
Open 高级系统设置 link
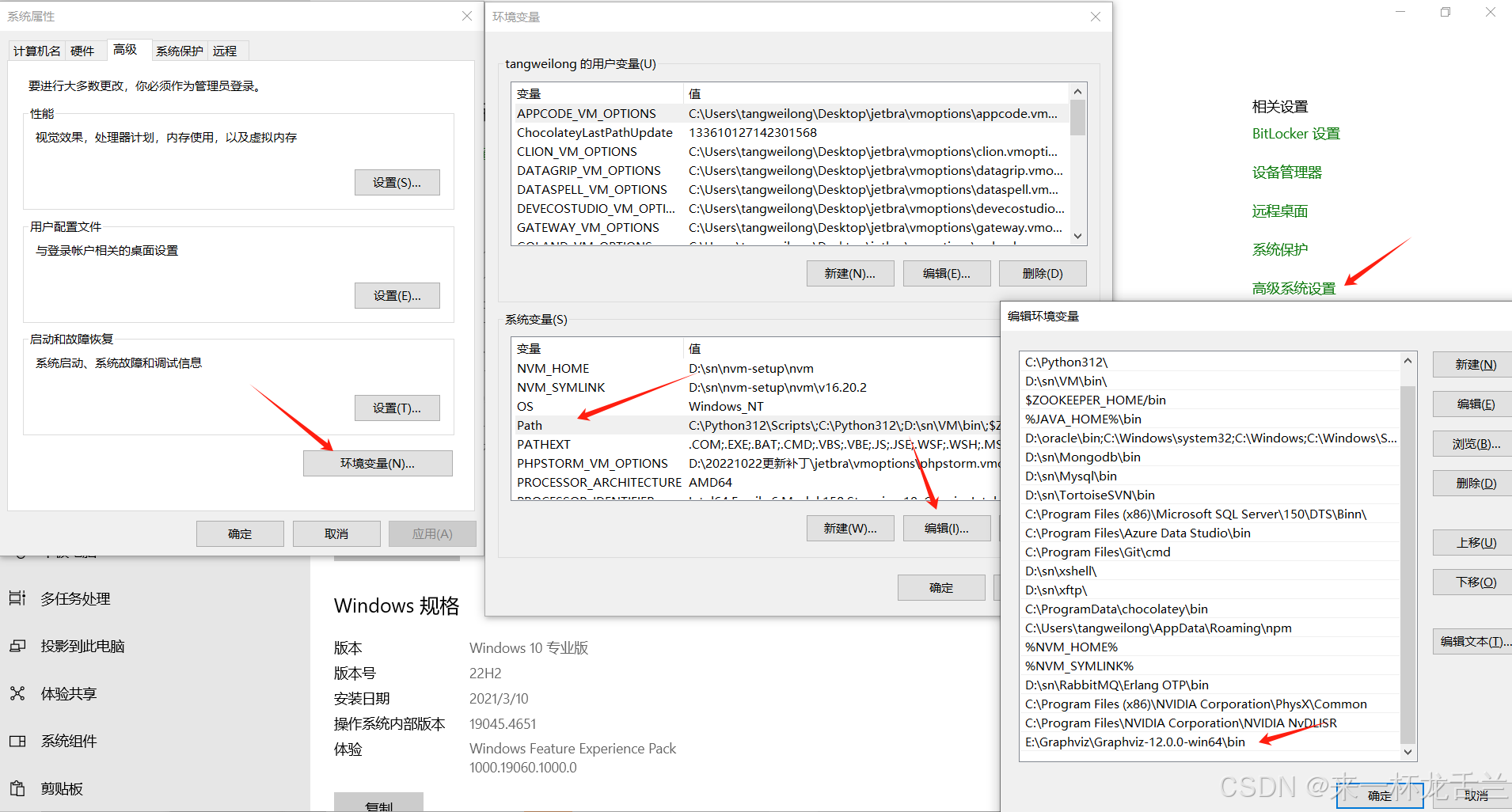tap(1294, 289)
